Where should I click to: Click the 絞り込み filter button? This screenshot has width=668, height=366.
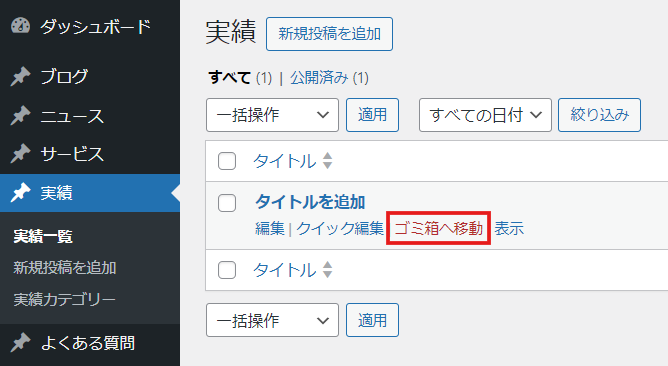point(599,115)
